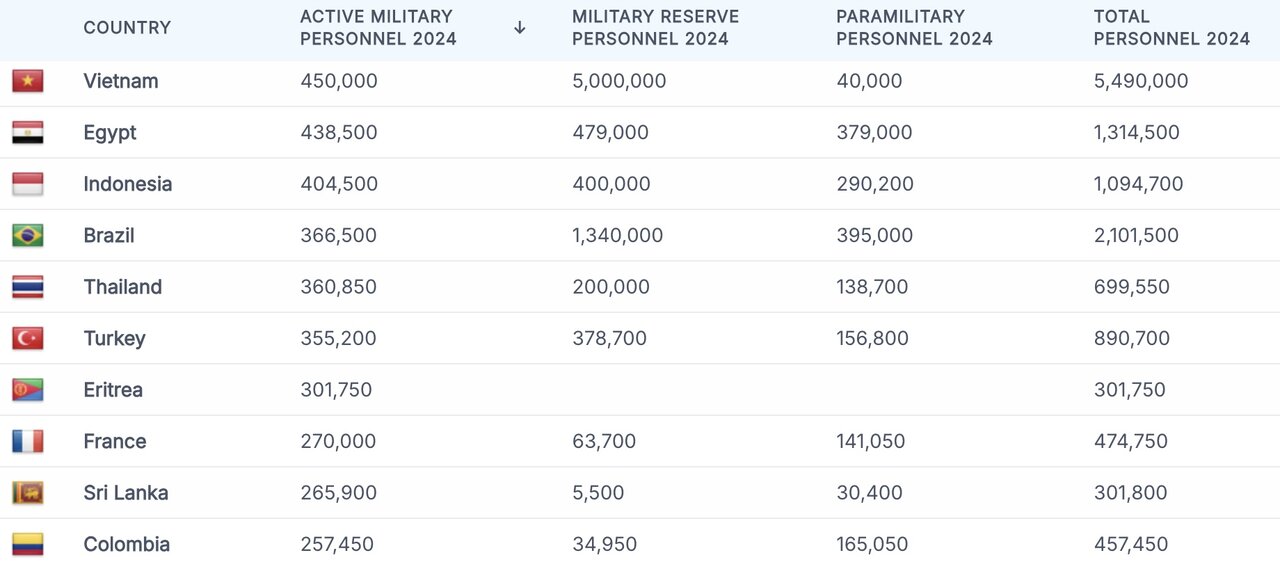This screenshot has height=569, width=1280.
Task: Click the Turkey flag icon
Action: 27,339
